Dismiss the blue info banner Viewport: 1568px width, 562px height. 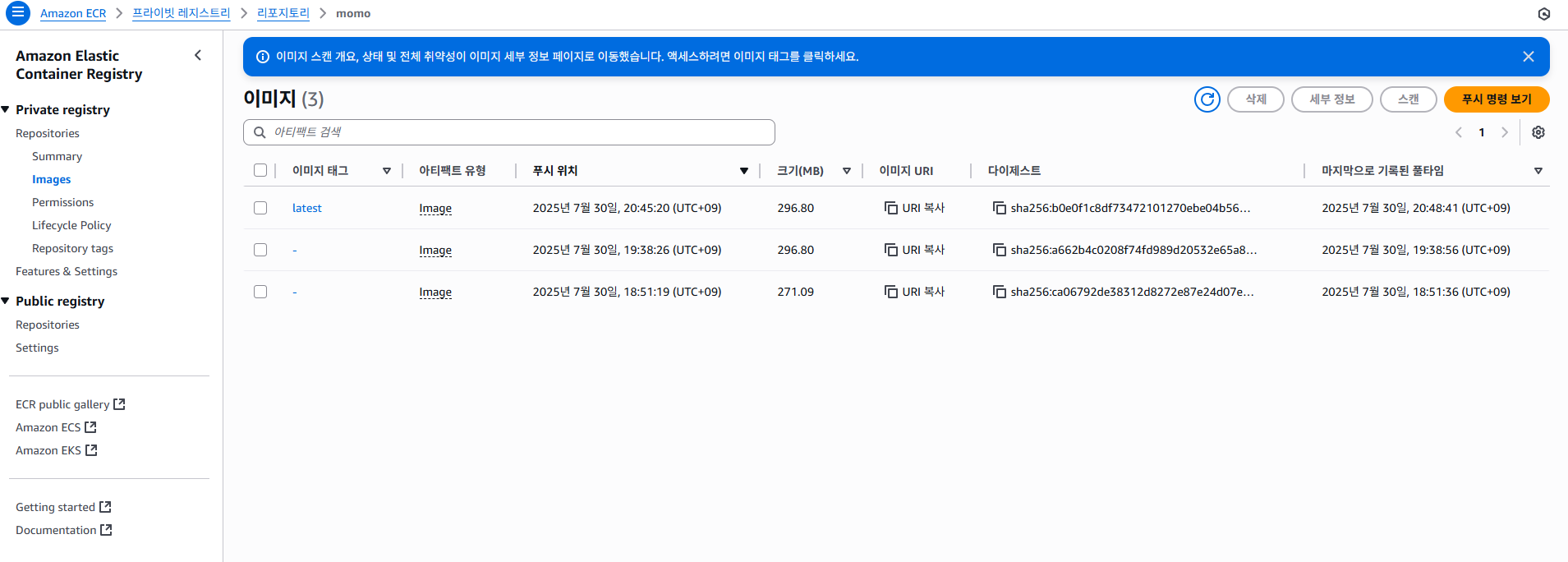tap(1528, 57)
